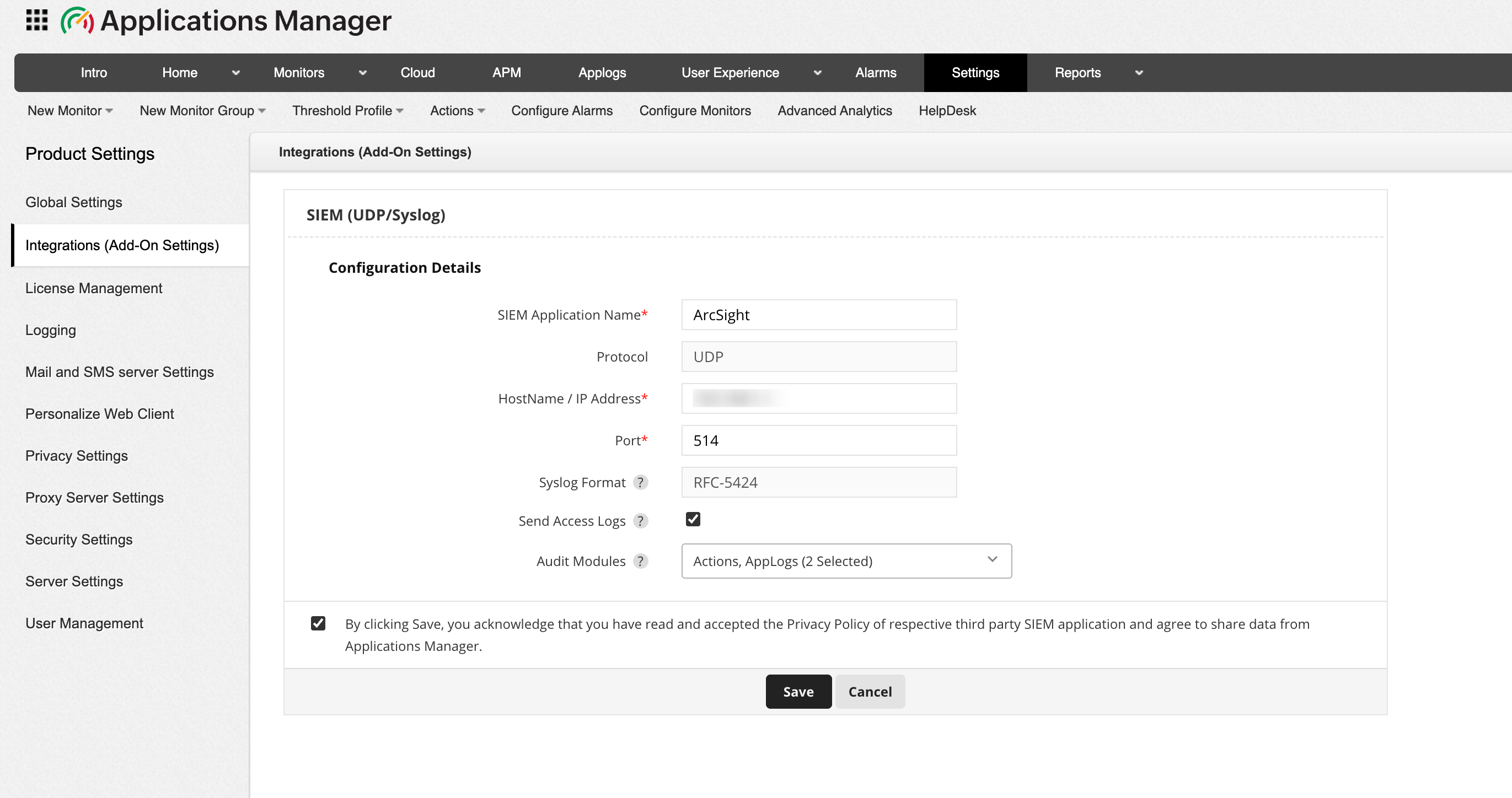The height and width of the screenshot is (798, 1512).
Task: Switch to the Alarms tab
Action: (x=875, y=73)
